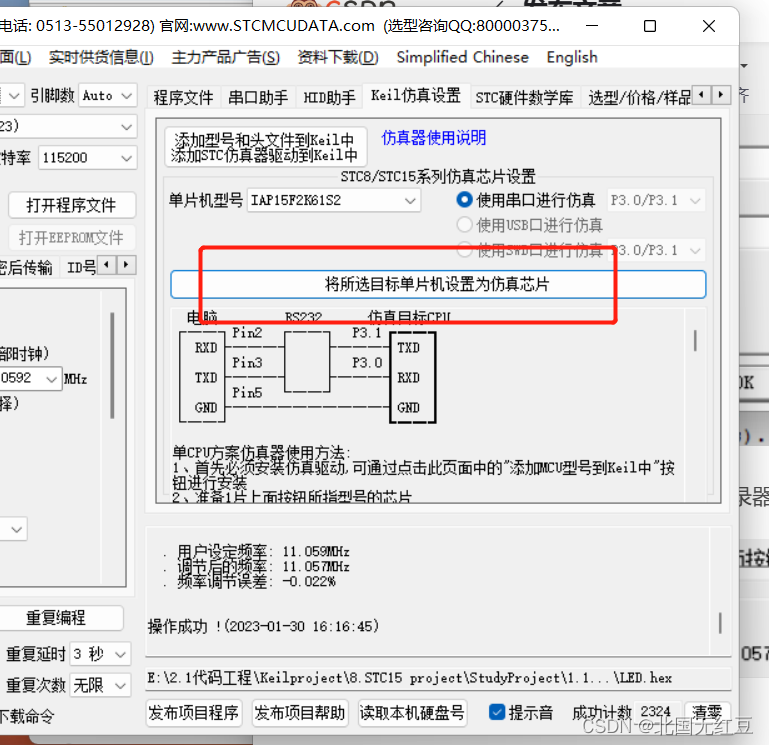Click left arrow beside the ID号 tab

pyautogui.click(x=106, y=265)
